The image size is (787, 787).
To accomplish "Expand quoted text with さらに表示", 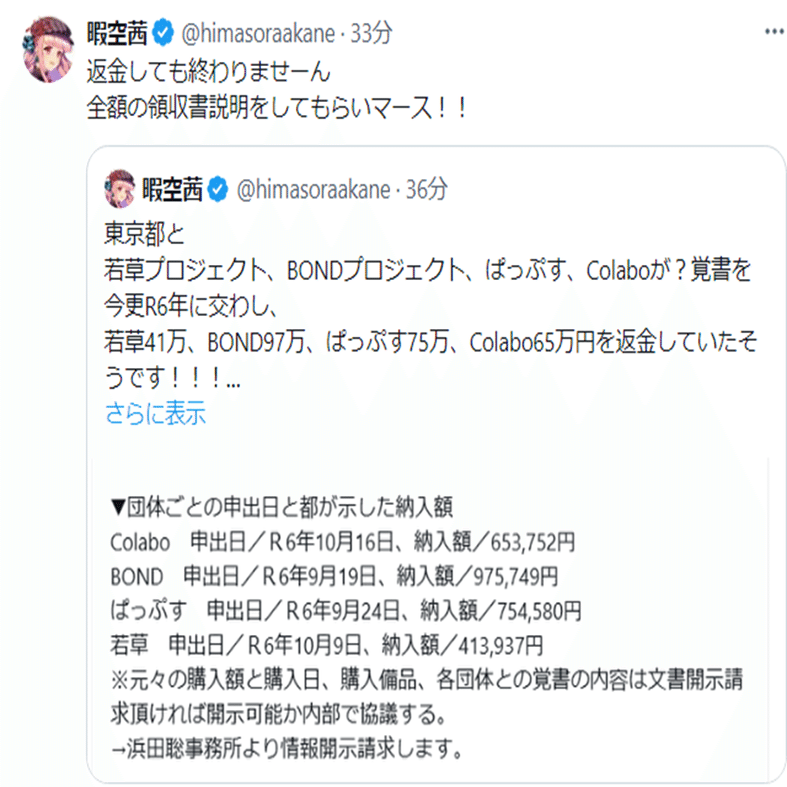I will click(x=155, y=413).
